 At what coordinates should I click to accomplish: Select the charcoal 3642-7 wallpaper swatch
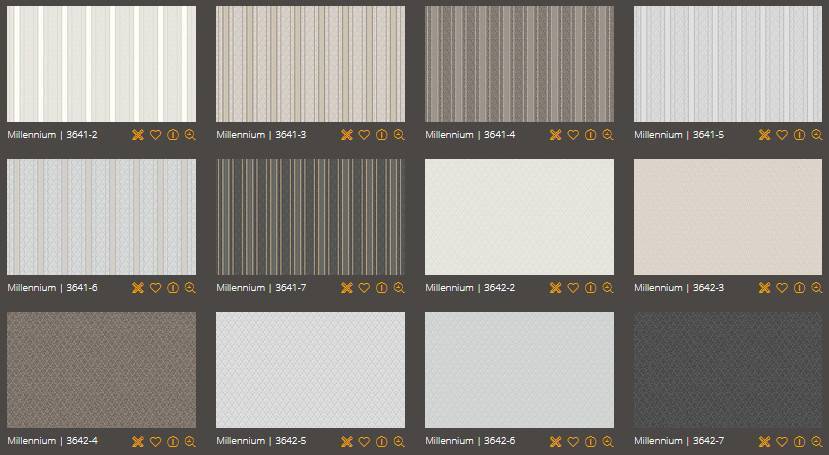(x=728, y=370)
